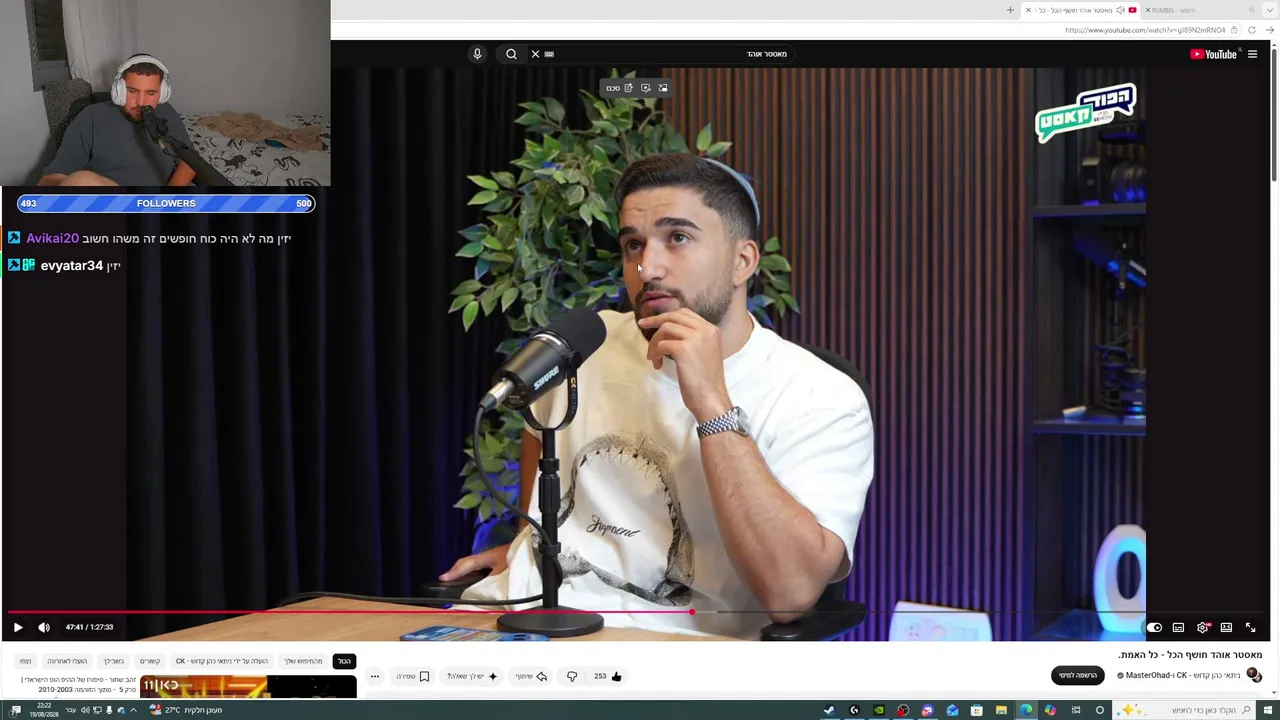Open Logitech G Hub from the taskbar

[854, 710]
